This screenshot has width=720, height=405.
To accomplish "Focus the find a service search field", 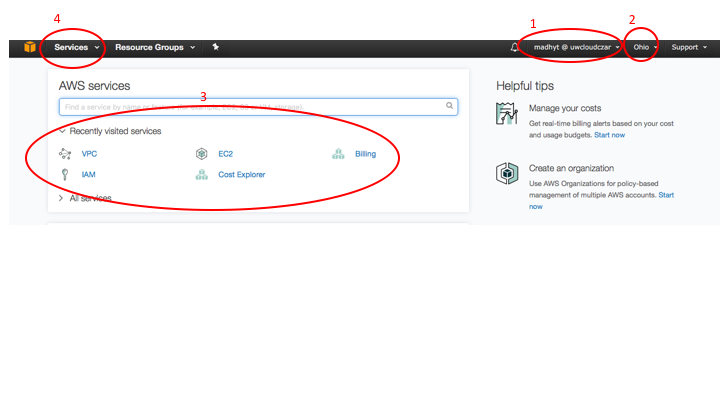I will [258, 107].
